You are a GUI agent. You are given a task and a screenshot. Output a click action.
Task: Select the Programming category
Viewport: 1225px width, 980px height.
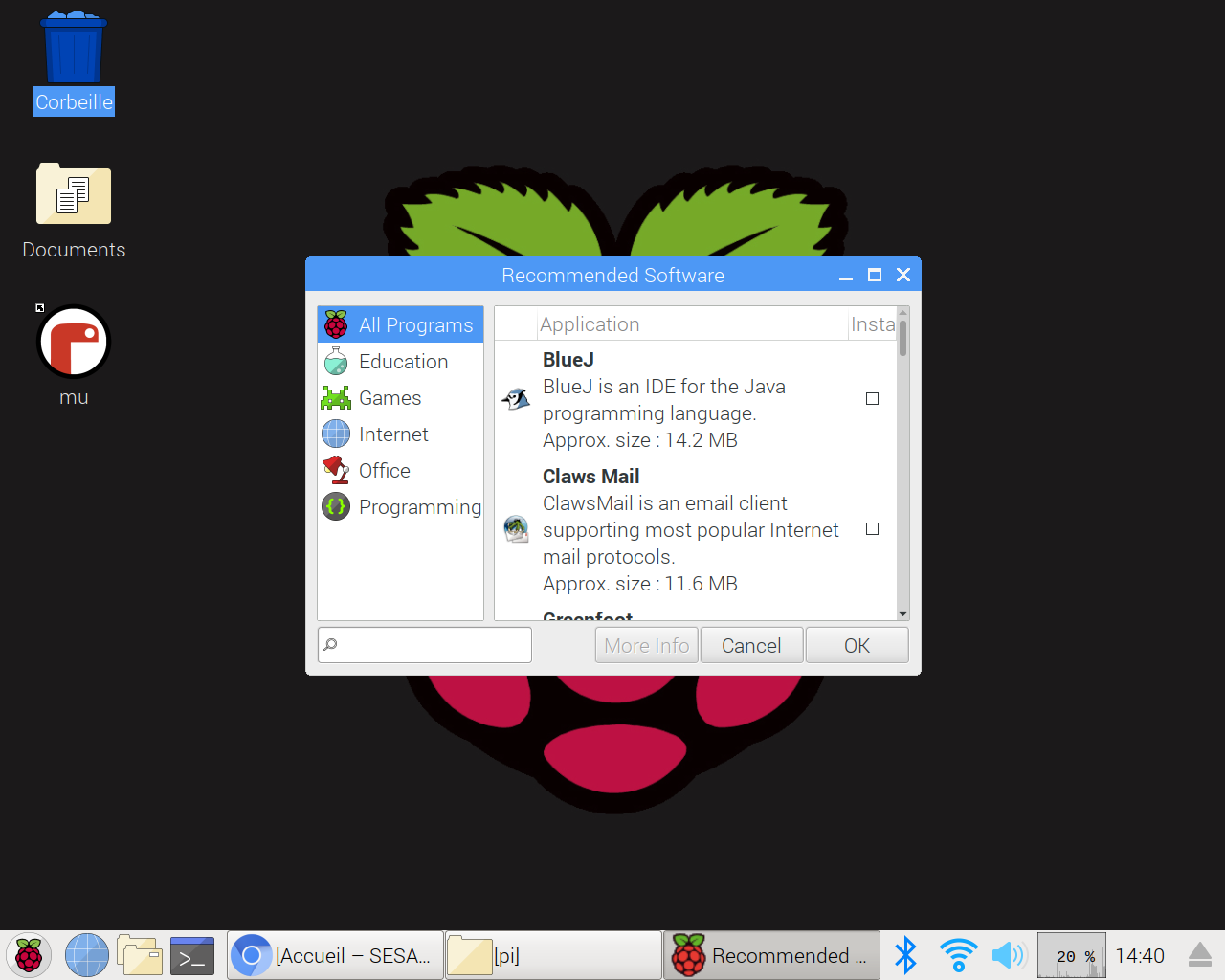click(x=400, y=507)
